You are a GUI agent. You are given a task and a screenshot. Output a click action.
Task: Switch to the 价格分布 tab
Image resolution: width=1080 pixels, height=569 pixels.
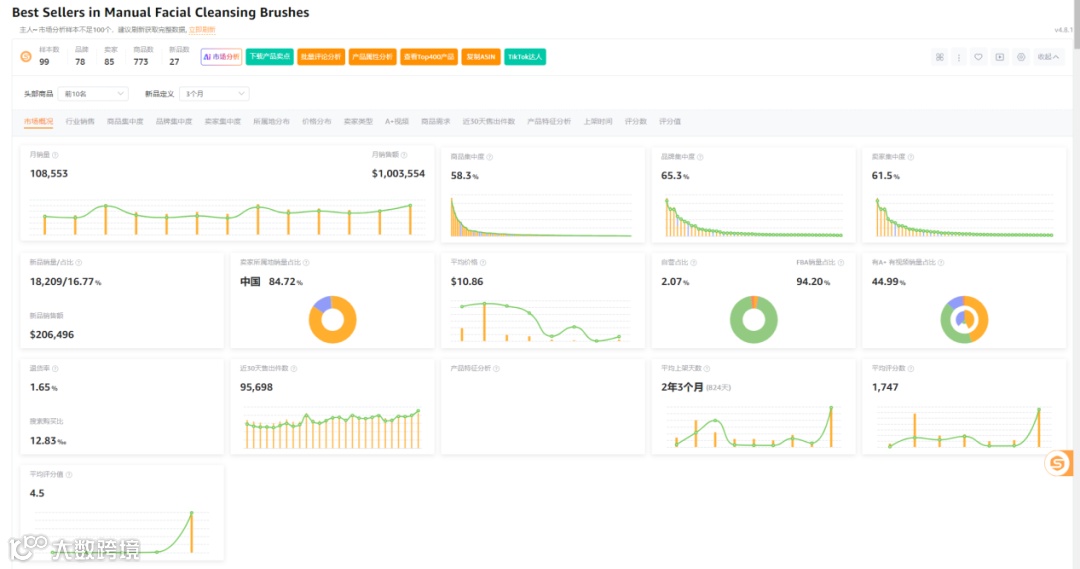pyautogui.click(x=316, y=121)
